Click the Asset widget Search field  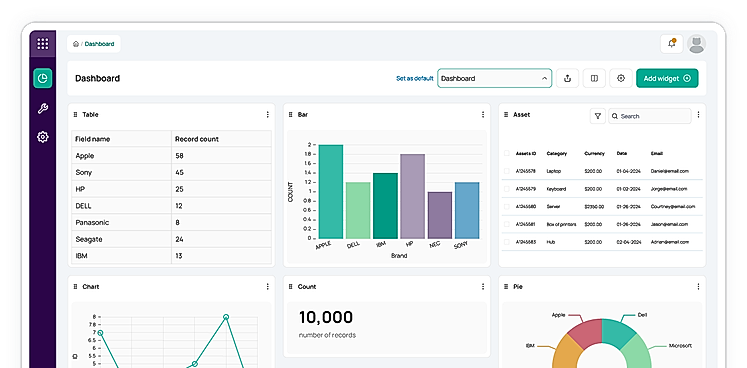[649, 116]
